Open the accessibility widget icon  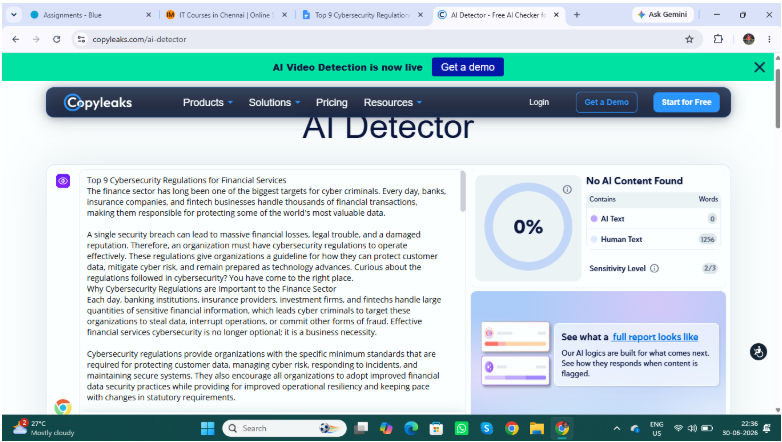[758, 352]
